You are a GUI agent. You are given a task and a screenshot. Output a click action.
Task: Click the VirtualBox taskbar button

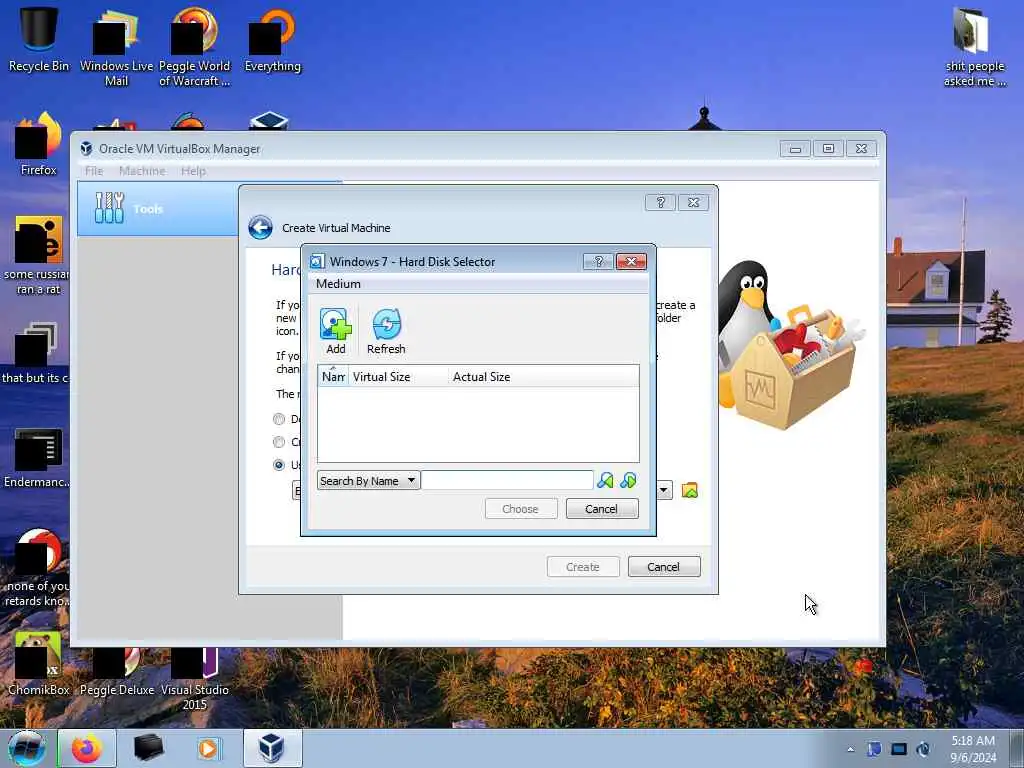(x=272, y=748)
